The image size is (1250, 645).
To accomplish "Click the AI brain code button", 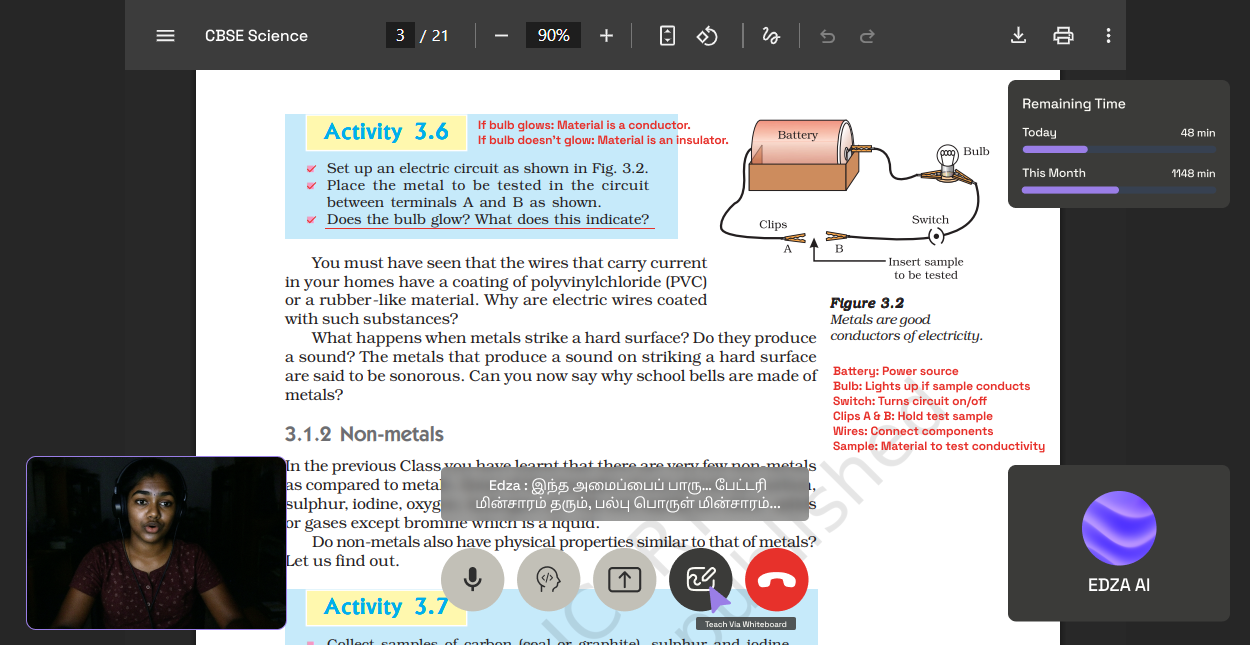I will point(548,580).
